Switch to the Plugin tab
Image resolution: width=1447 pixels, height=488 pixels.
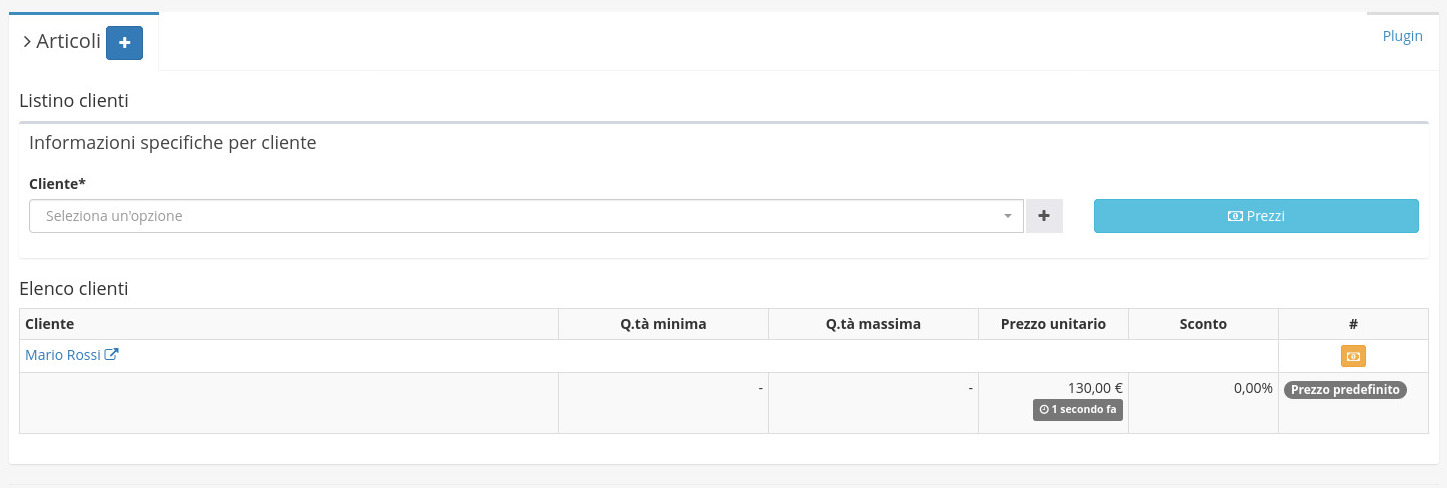coord(1402,36)
